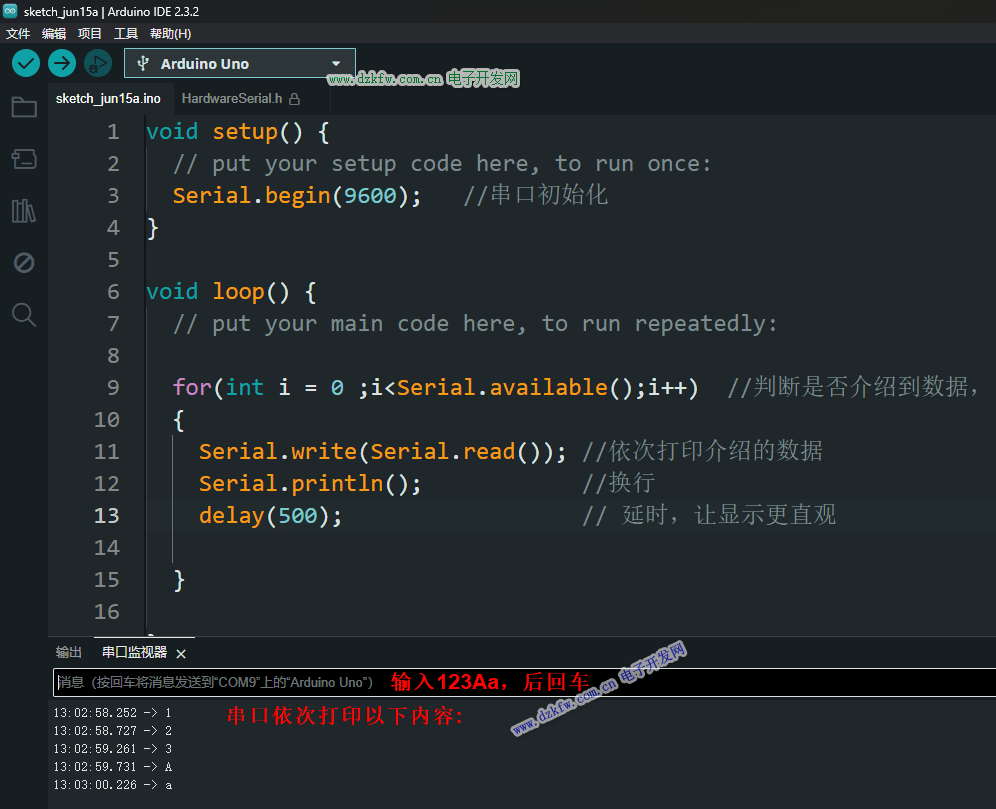Open the 编辑 menu
This screenshot has width=996, height=809.
[54, 33]
